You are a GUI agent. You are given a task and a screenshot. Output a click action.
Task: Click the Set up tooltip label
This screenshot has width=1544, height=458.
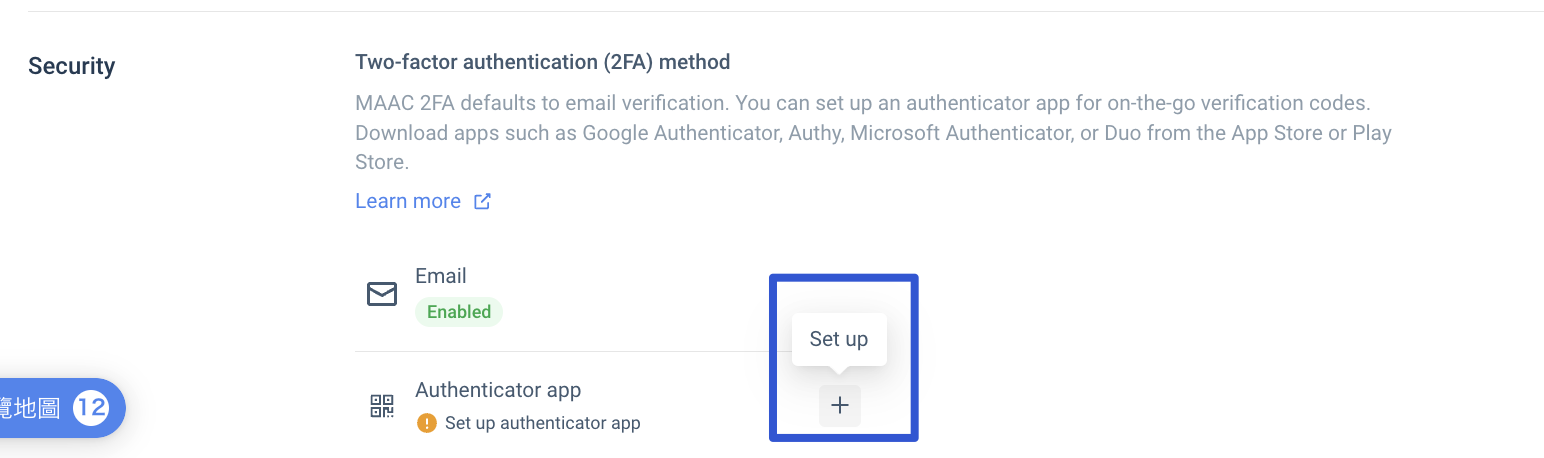coord(839,339)
